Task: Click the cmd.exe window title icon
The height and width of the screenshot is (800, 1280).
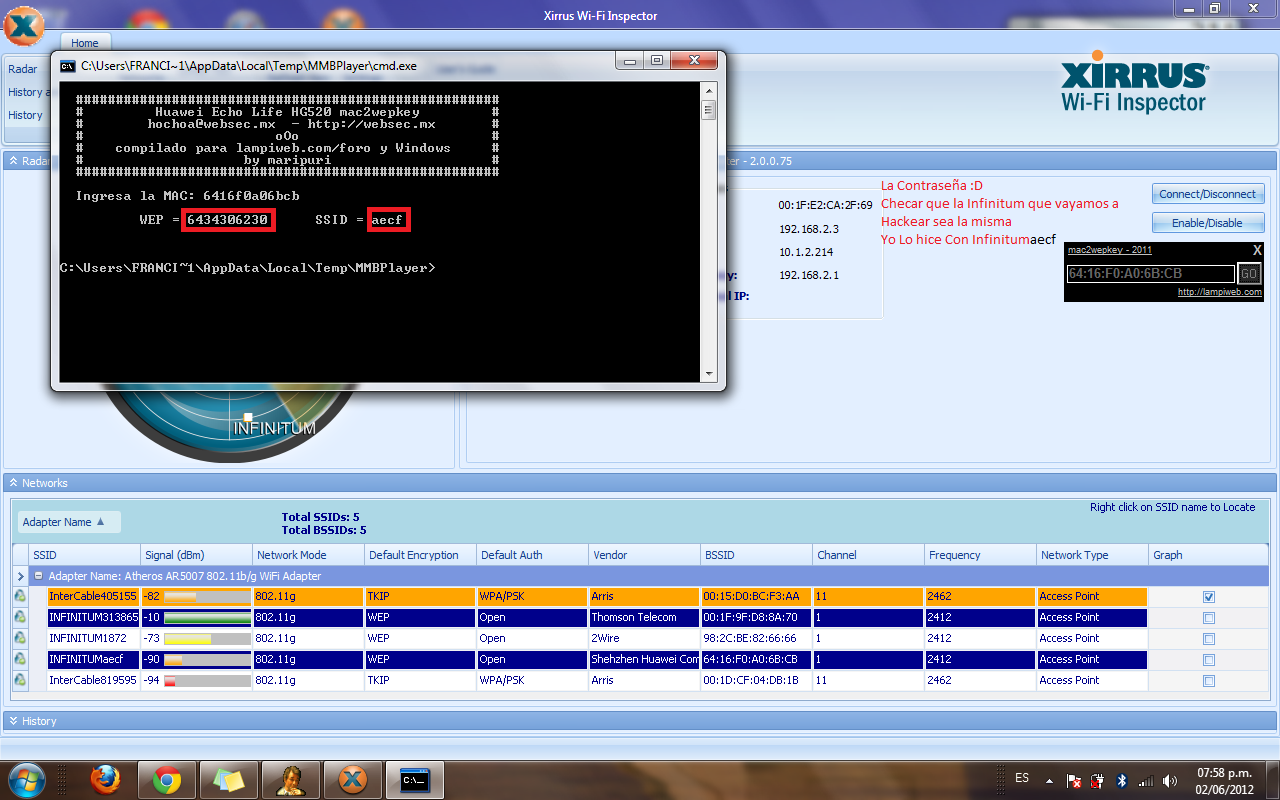Action: [x=67, y=66]
